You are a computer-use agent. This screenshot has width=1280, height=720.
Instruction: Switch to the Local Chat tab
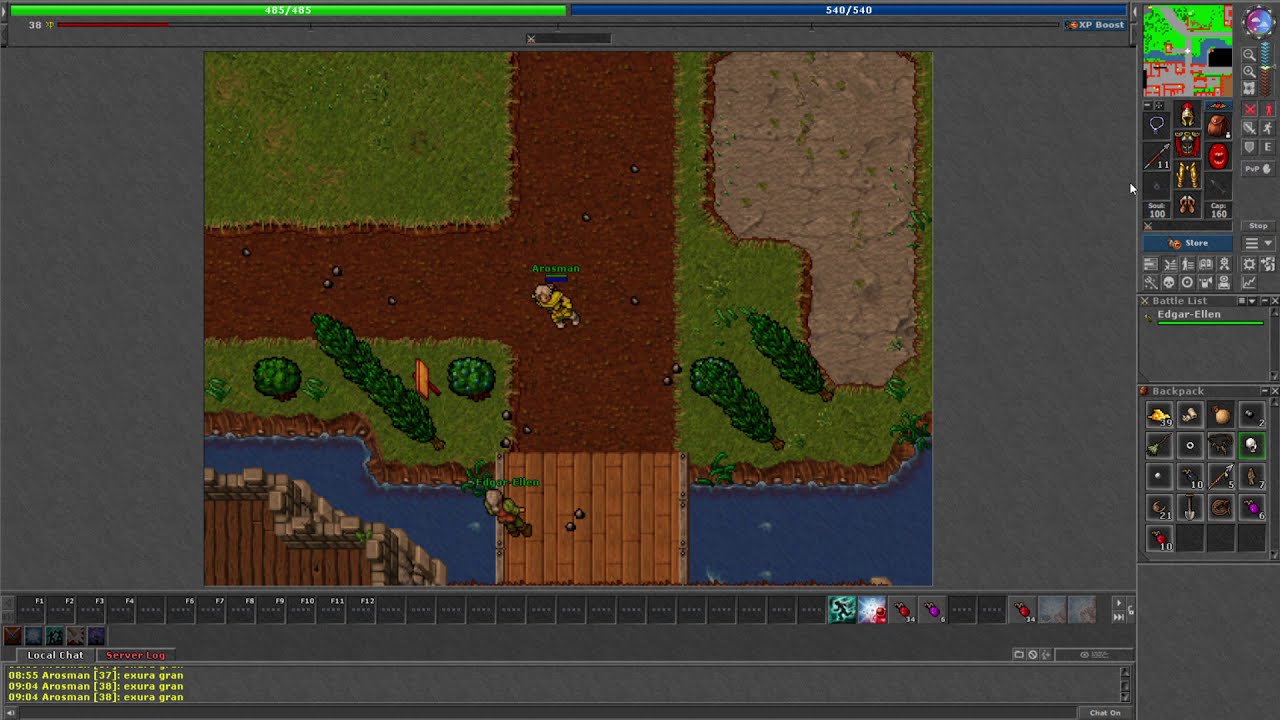(55, 655)
